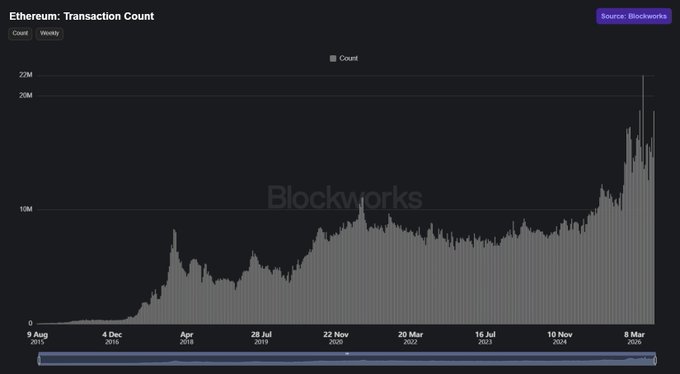Click the 4 Dec 2016 axis label
The image size is (680, 374).
112,338
